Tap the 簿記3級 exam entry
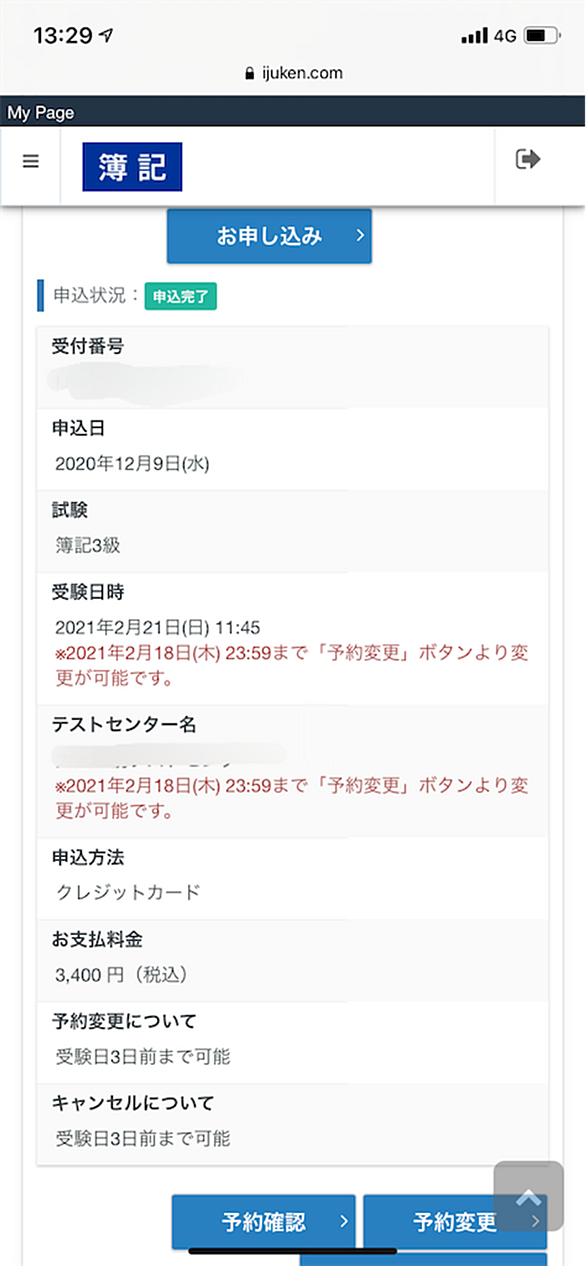Image resolution: width=586 pixels, height=1266 pixels. click(88, 546)
